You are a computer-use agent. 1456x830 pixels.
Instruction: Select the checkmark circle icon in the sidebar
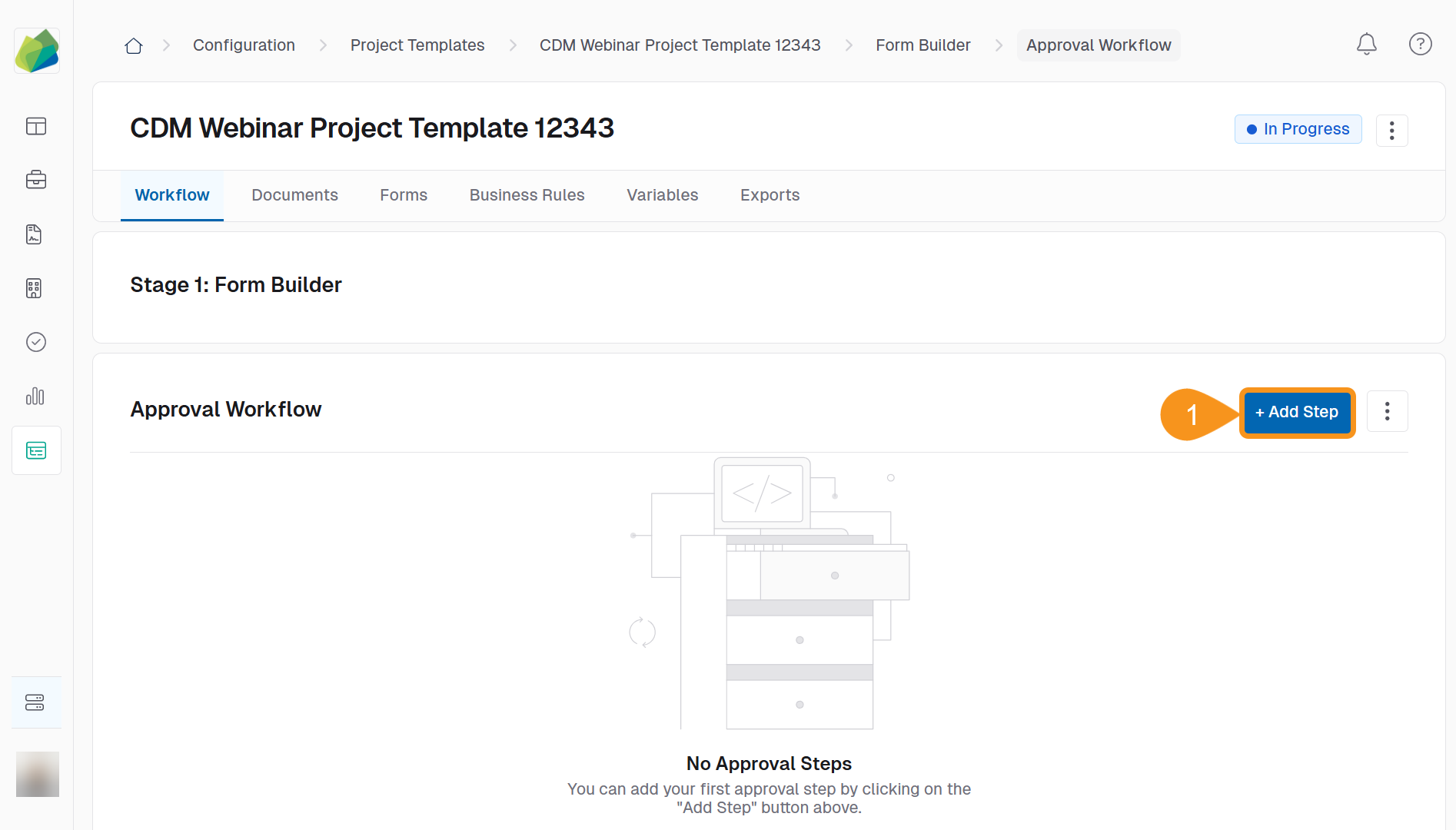point(36,342)
